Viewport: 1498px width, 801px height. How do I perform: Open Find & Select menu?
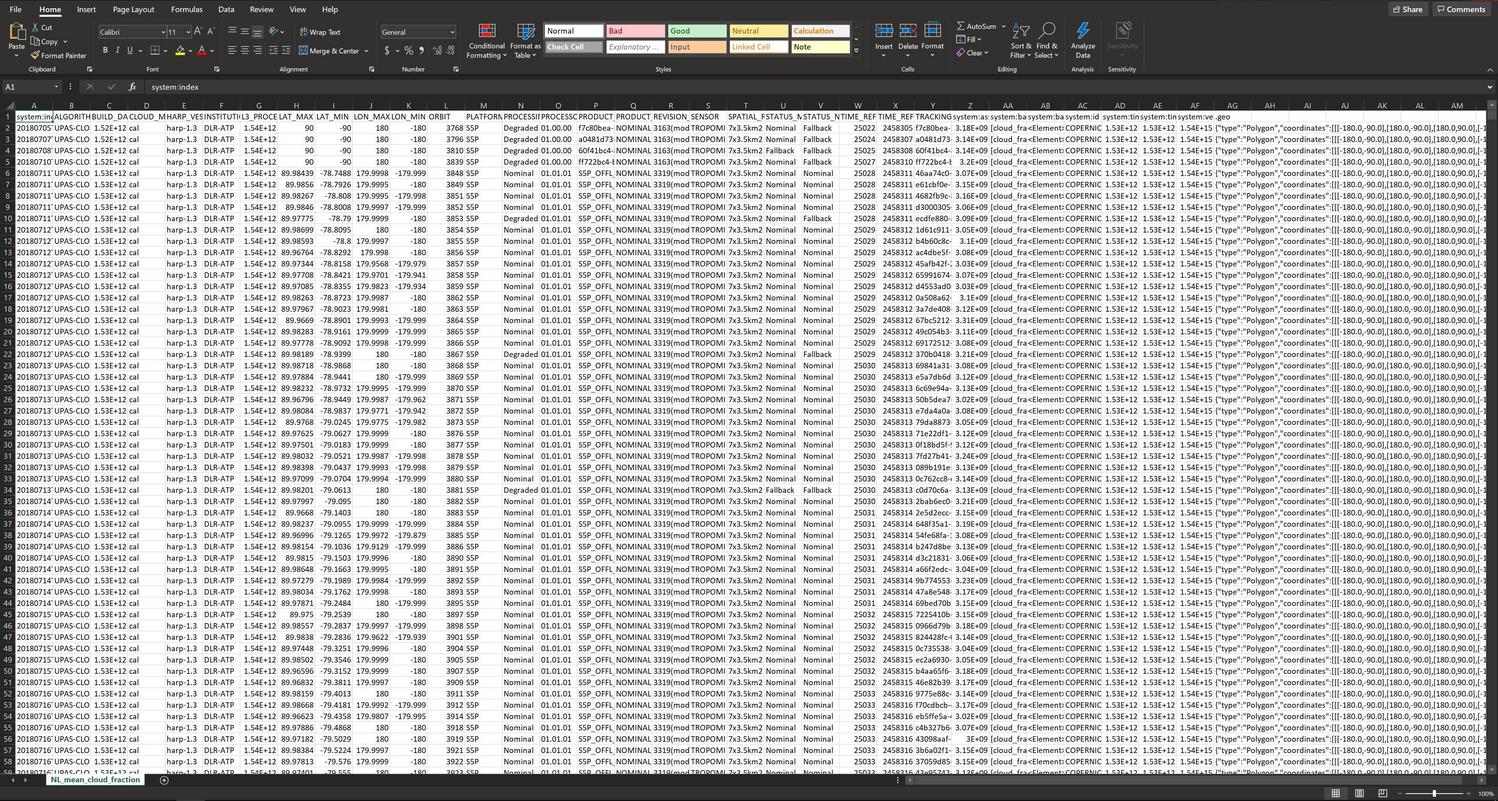click(x=1047, y=41)
